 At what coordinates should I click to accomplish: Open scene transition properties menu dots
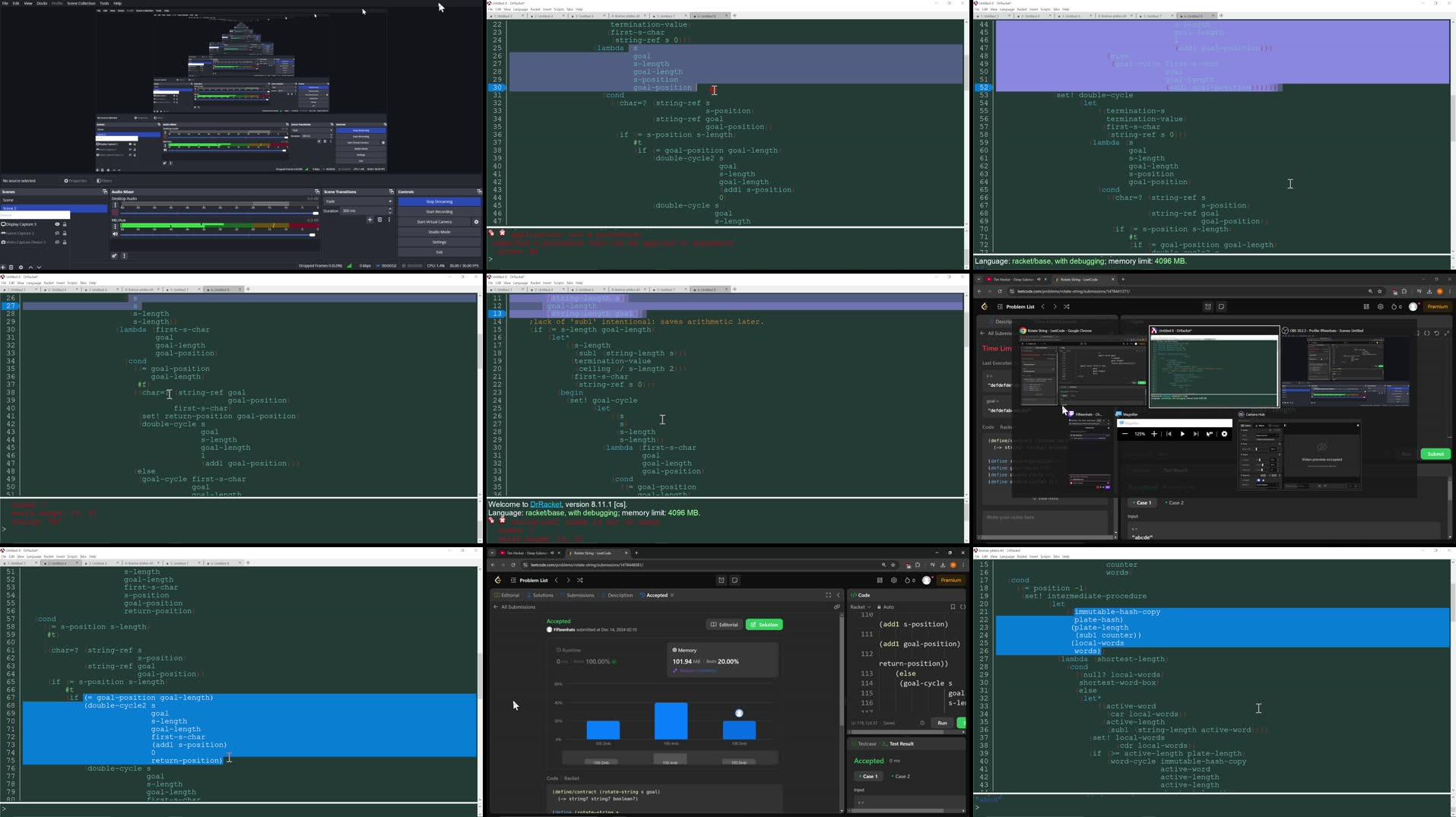click(389, 220)
